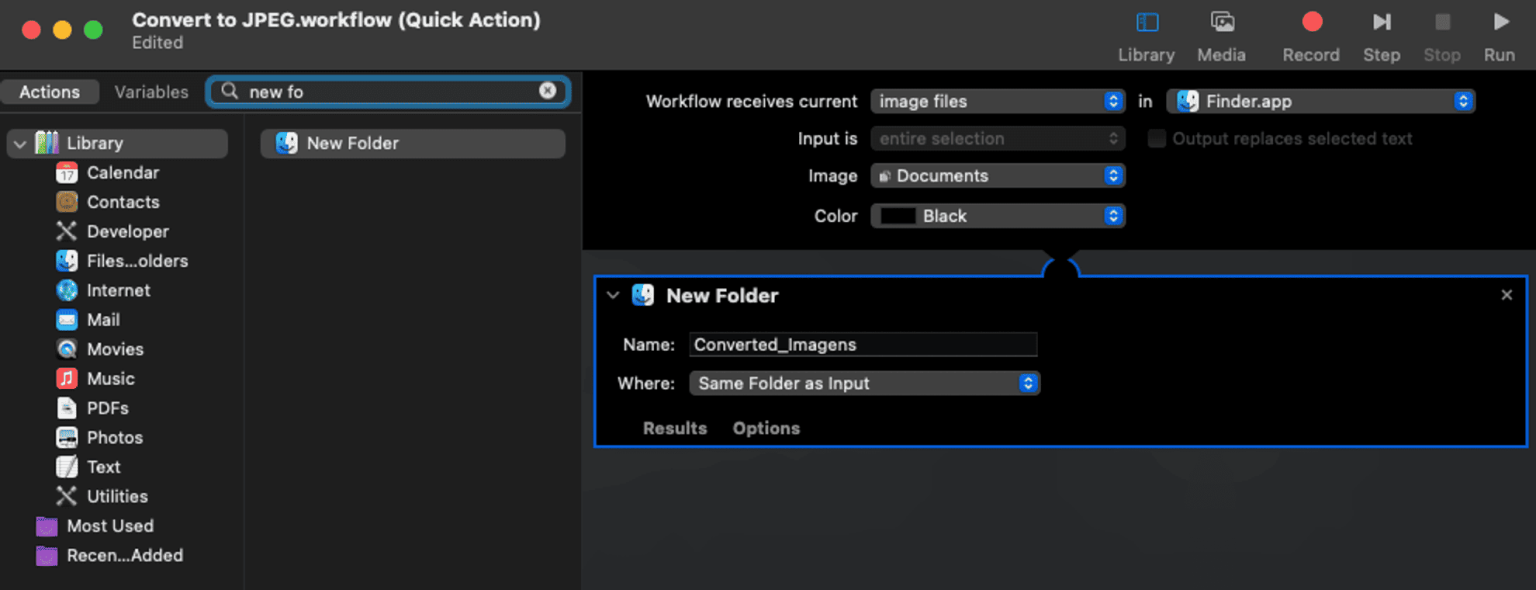
Task: Switch to the Actions tab
Action: [x=50, y=92]
